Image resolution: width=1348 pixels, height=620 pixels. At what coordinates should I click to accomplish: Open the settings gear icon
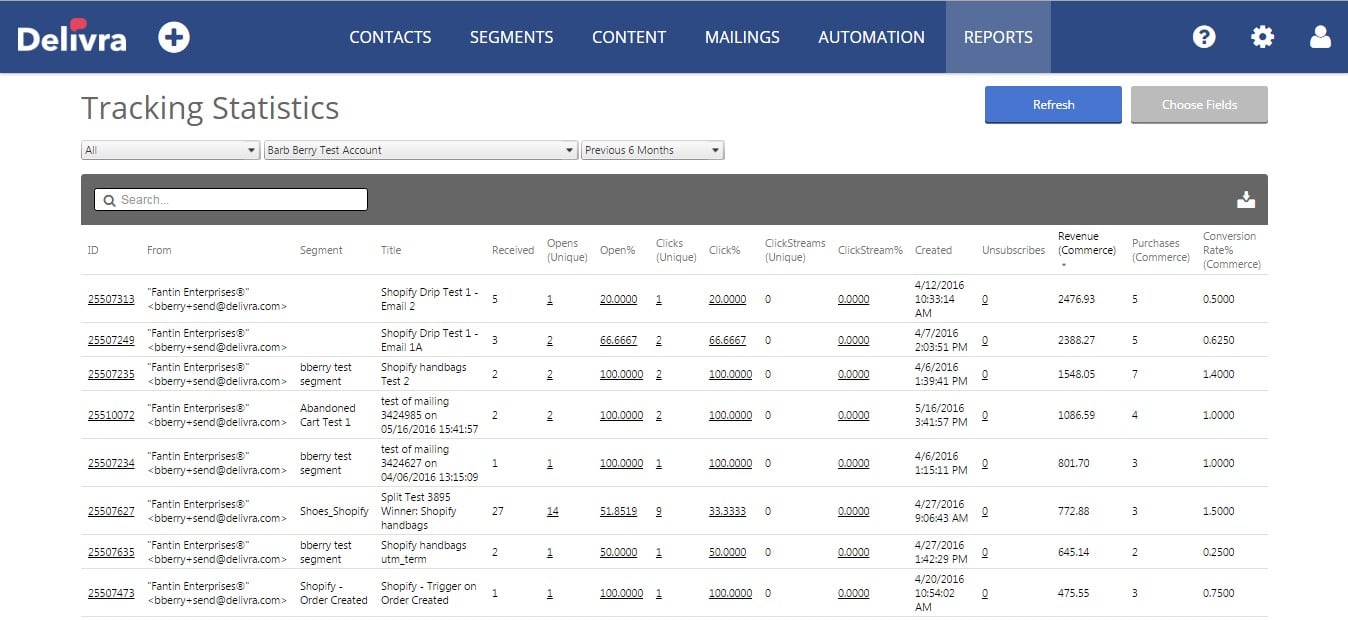1262,37
